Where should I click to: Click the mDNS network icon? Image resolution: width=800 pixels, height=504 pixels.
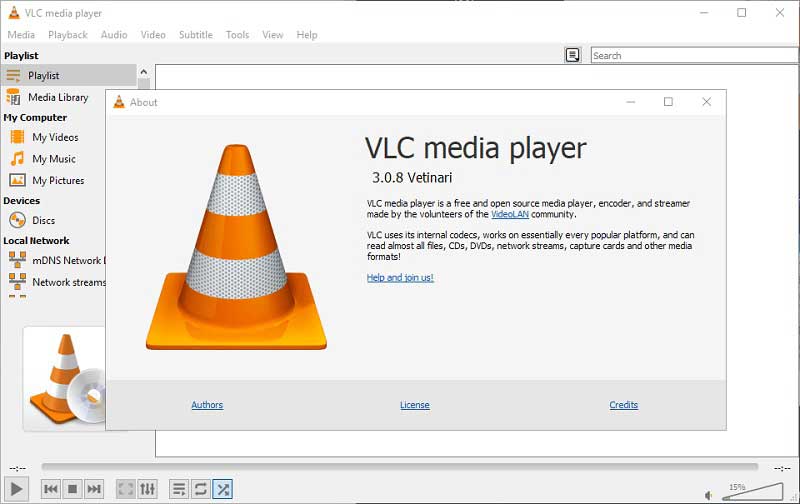(x=17, y=260)
